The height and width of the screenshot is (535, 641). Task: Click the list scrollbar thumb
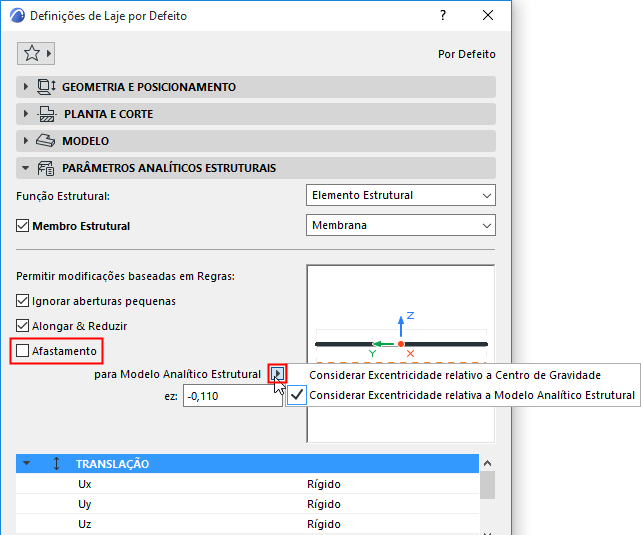tap(487, 485)
